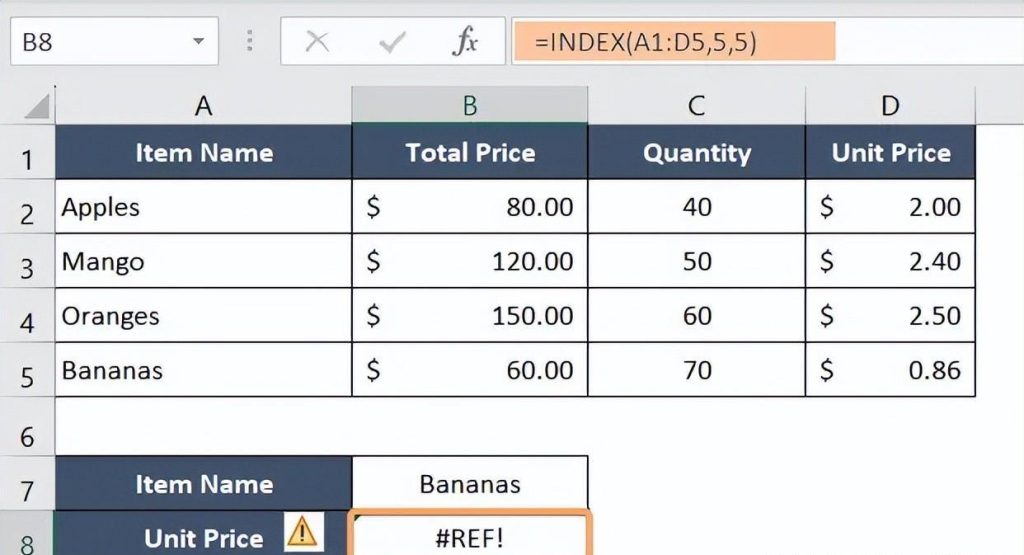Click the Select All corner triangle
The height and width of the screenshot is (555, 1024).
click(x=36, y=106)
